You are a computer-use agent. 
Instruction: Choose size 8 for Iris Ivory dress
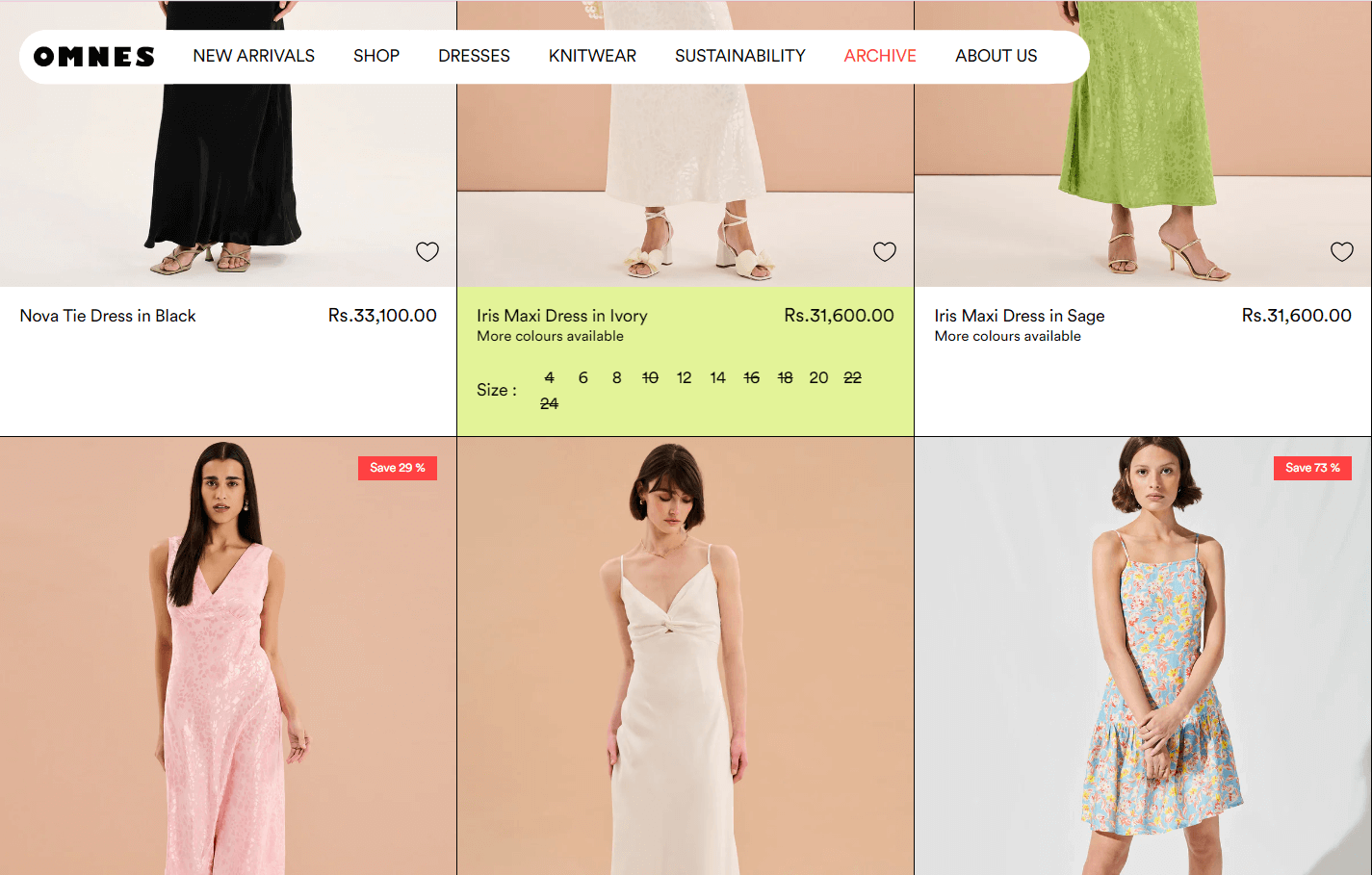(616, 378)
